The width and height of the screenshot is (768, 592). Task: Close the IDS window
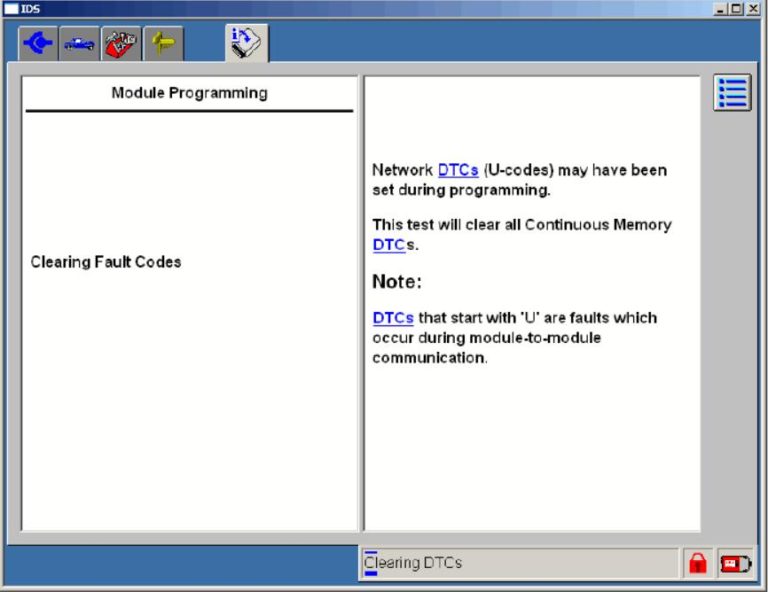753,8
